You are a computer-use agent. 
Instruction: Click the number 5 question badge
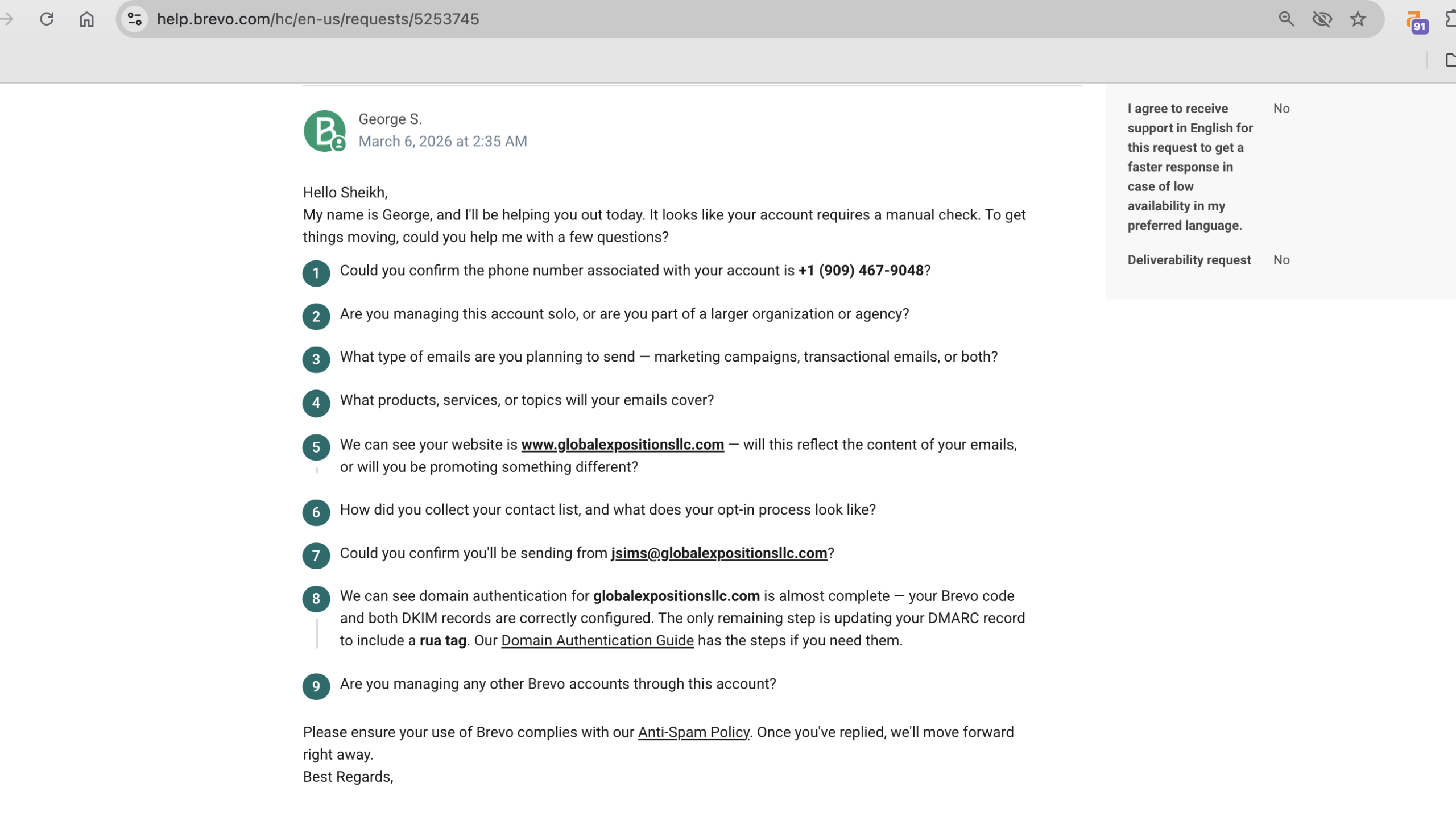316,447
